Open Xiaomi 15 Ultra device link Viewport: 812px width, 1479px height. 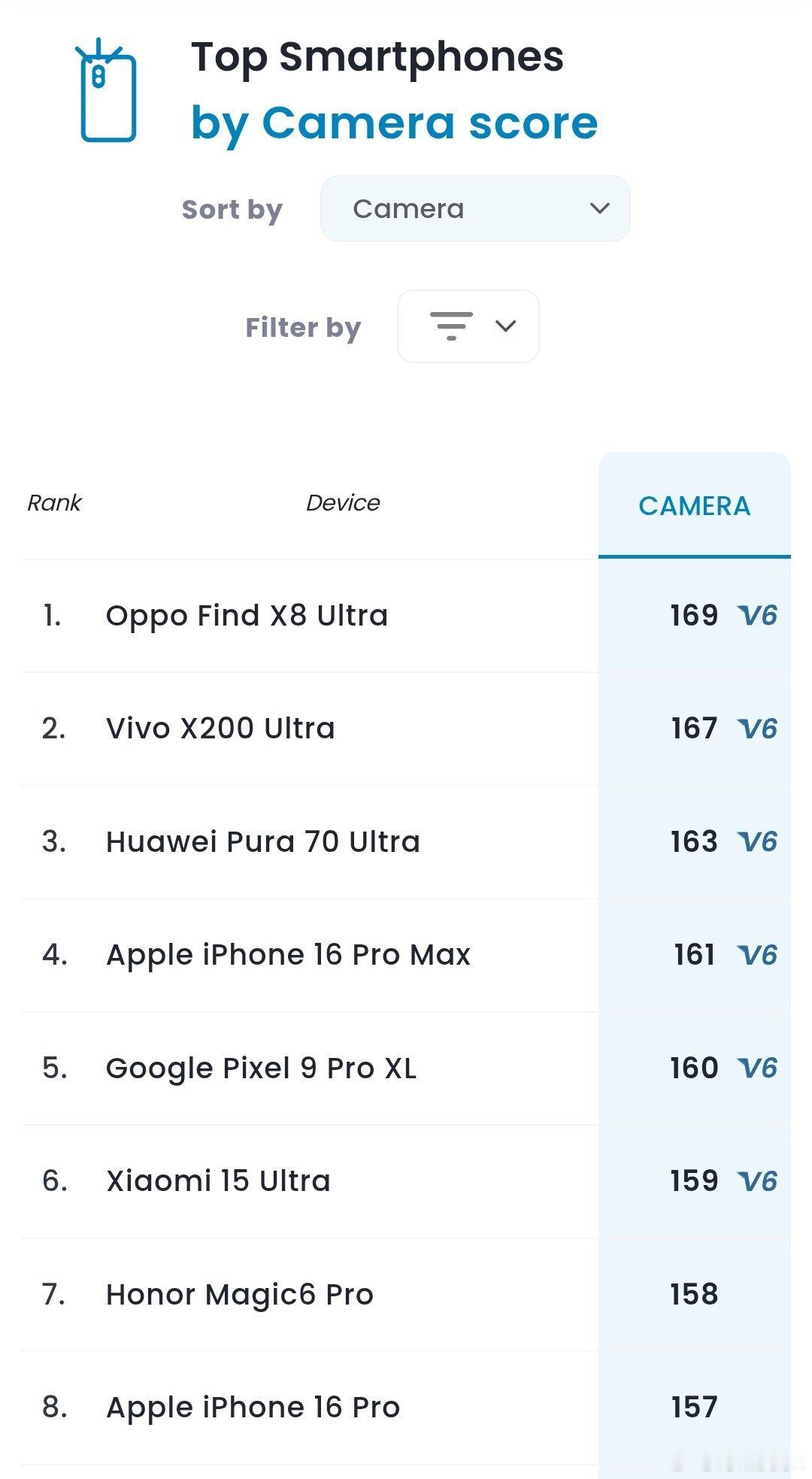point(218,1181)
